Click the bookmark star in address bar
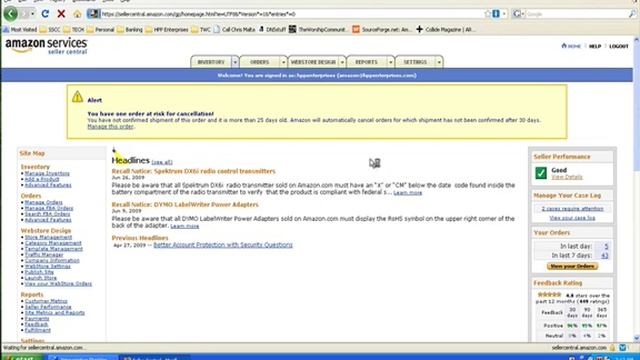This screenshot has height=360, width=640. [x=487, y=14]
